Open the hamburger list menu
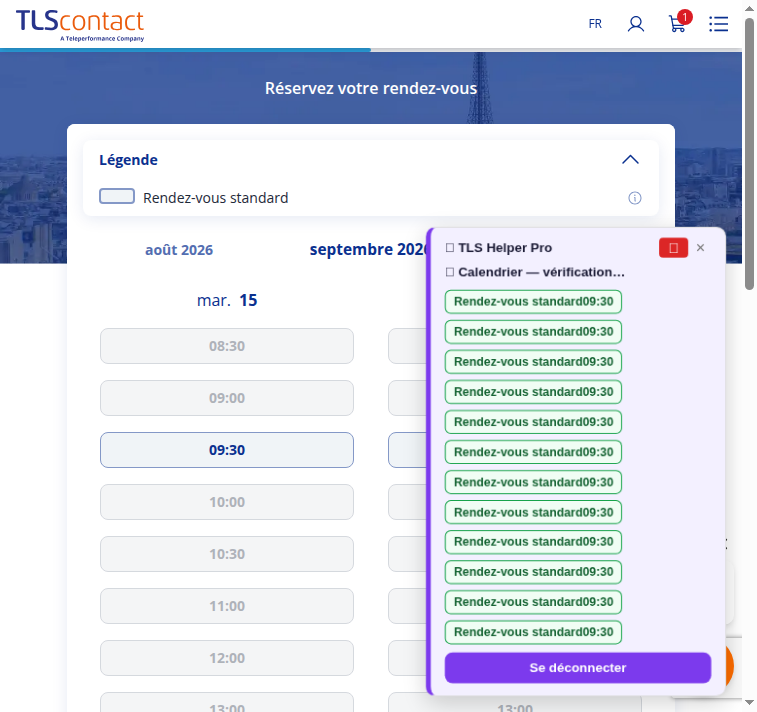 pos(718,24)
